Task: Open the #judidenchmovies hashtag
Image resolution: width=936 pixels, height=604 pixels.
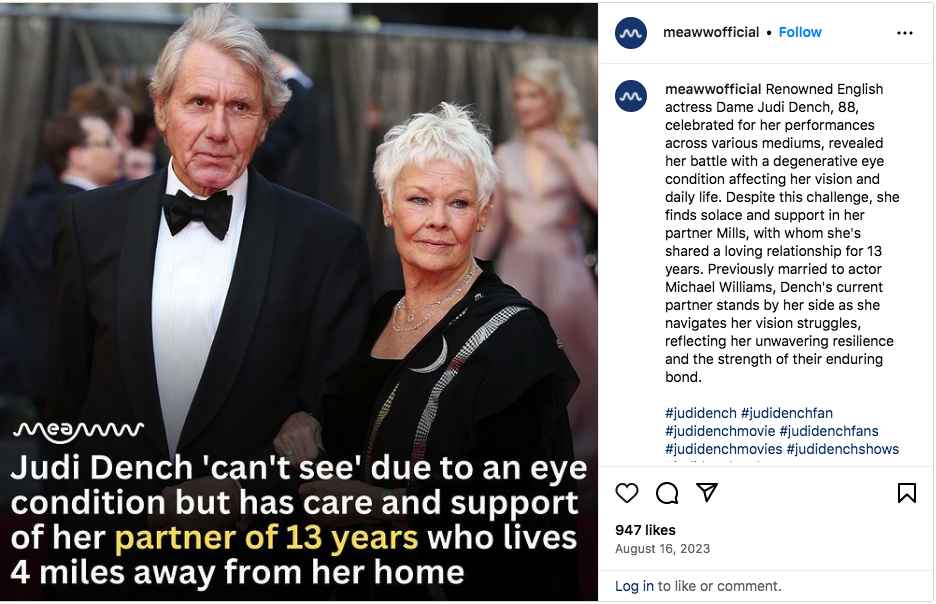Action: point(723,449)
